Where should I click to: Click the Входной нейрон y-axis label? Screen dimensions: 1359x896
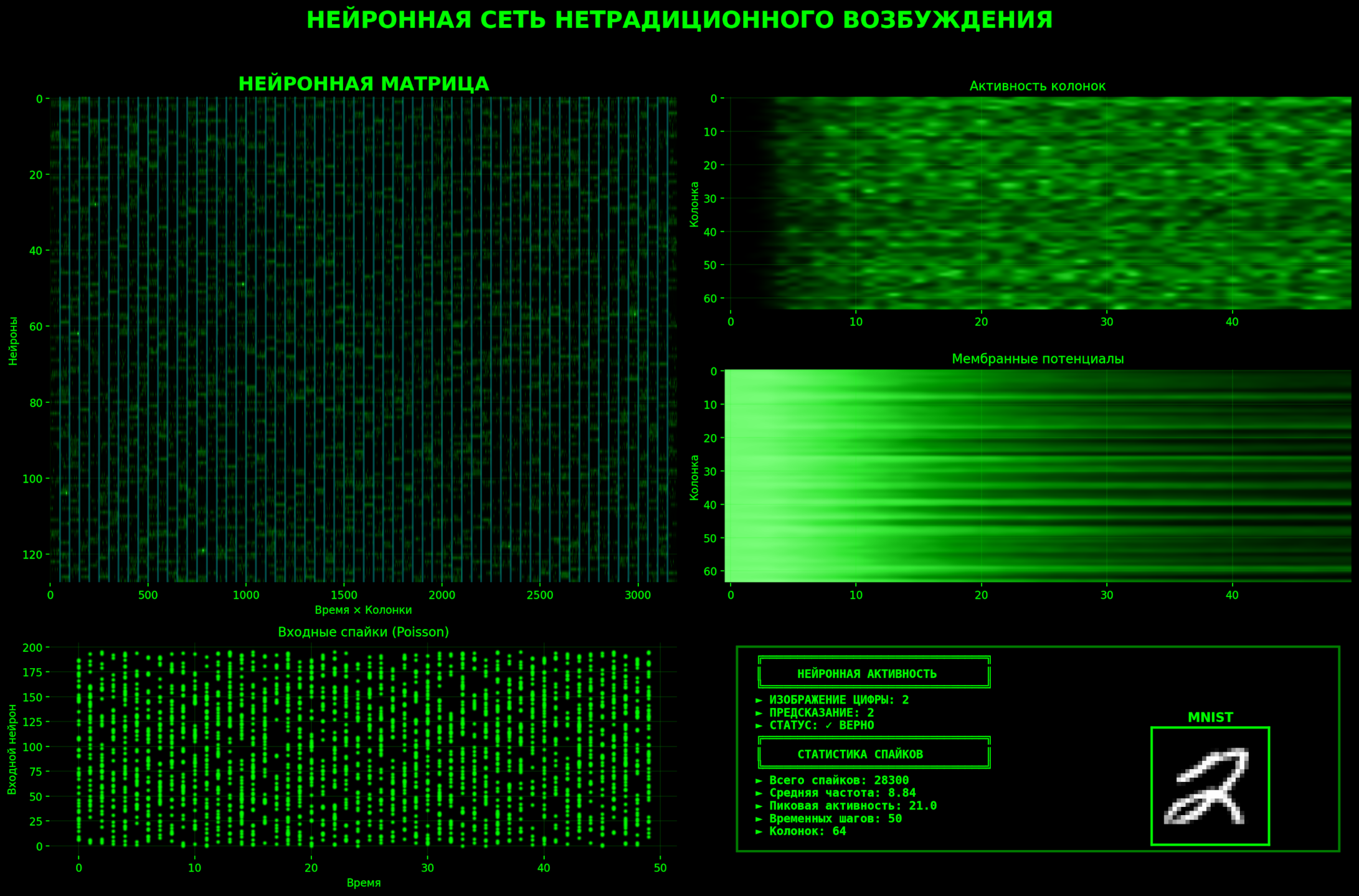point(12,749)
